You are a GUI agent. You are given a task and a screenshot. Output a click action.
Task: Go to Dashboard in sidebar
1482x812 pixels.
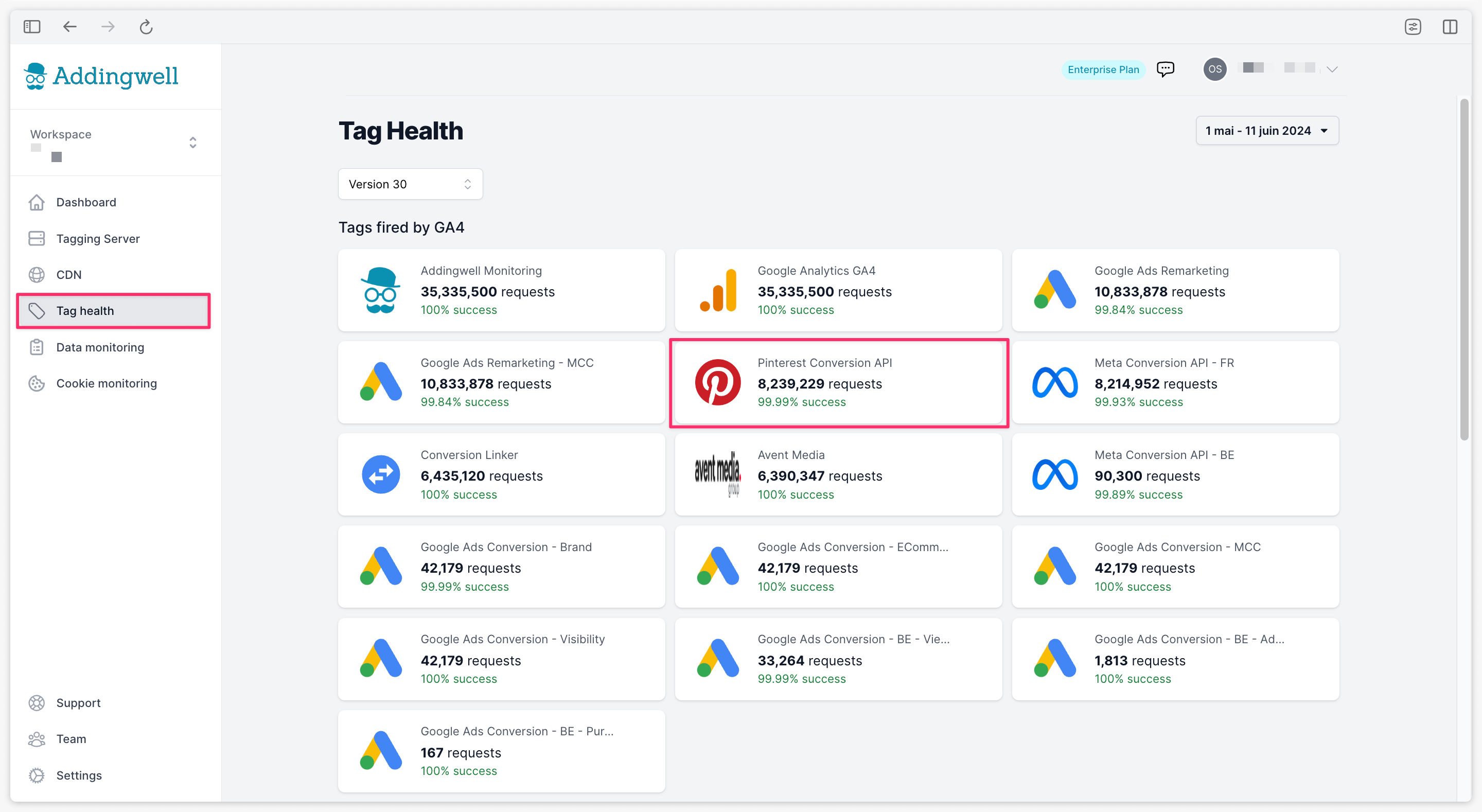point(86,202)
